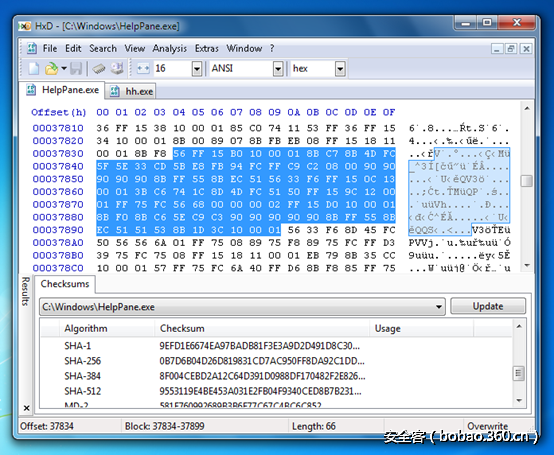
Task: Click the Update button
Action: 488,306
